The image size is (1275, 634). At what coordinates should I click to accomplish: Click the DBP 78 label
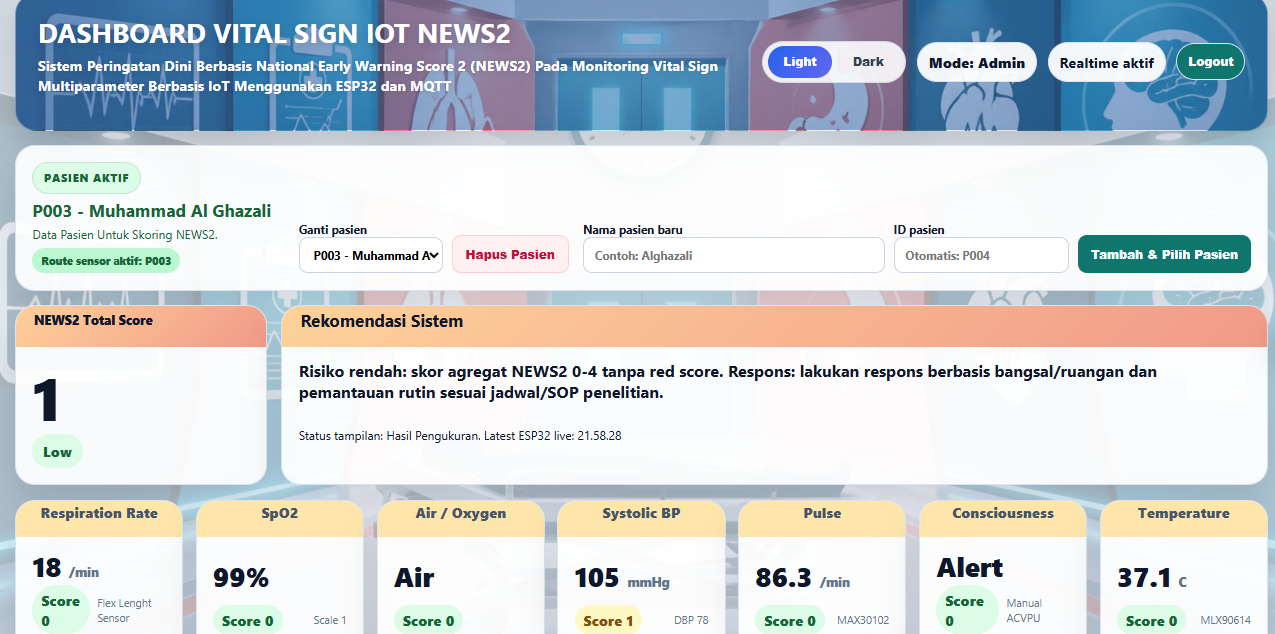point(691,621)
